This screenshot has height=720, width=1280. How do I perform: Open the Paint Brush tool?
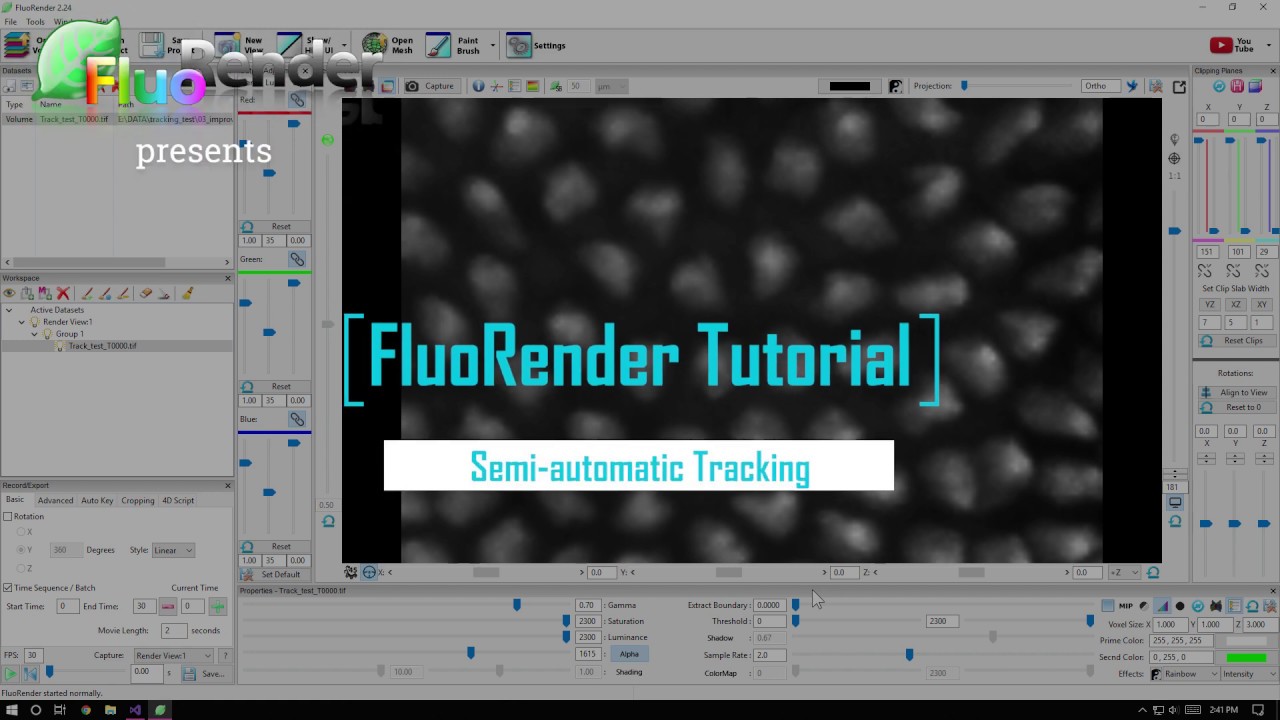(453, 46)
